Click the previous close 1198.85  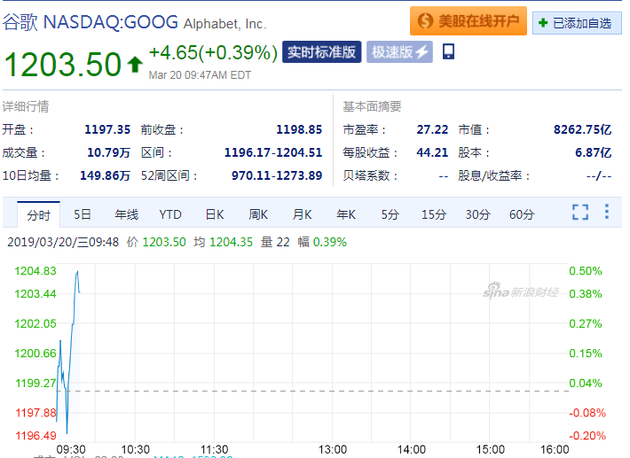click(299, 129)
